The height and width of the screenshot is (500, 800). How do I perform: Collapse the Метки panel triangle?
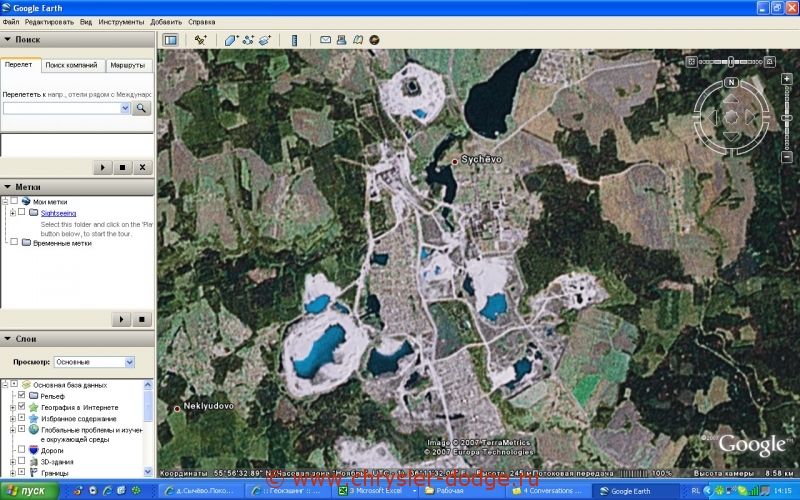point(7,187)
